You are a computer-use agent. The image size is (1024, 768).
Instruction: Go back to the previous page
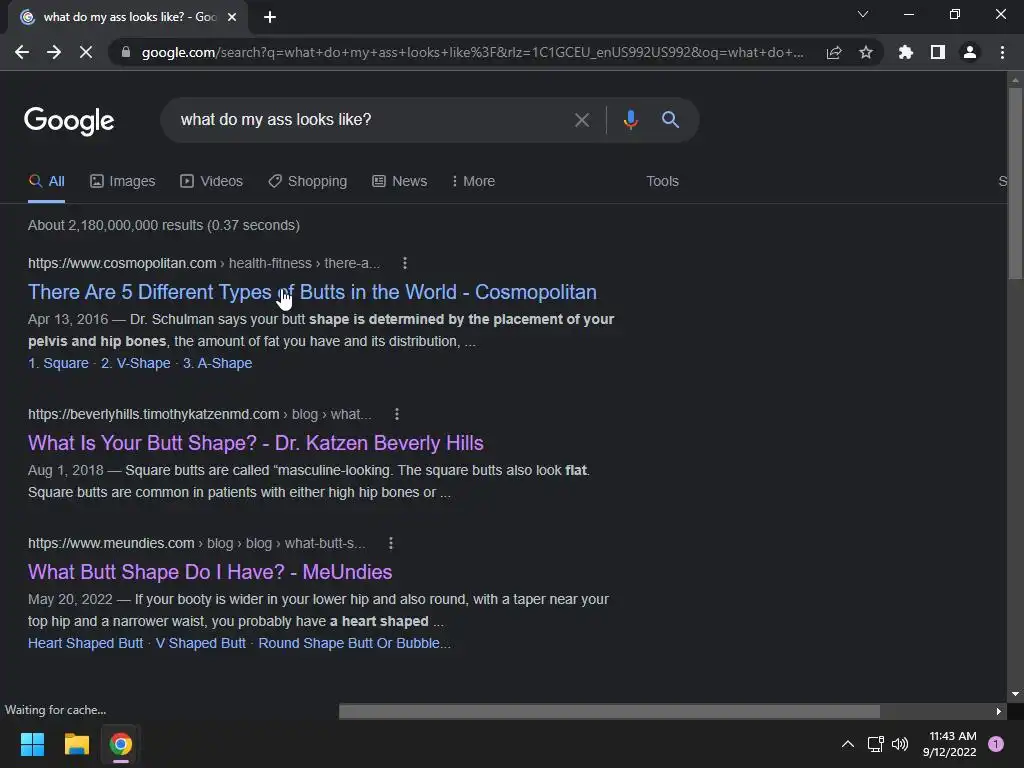[x=22, y=52]
